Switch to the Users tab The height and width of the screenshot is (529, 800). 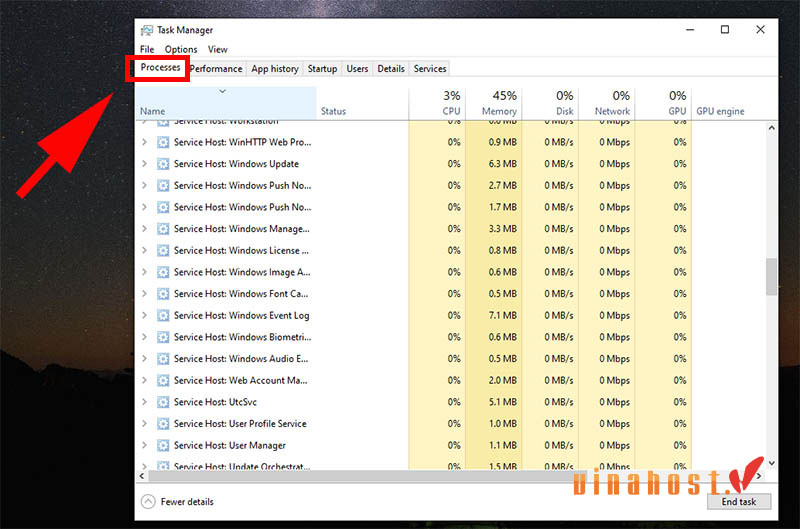[x=357, y=69]
